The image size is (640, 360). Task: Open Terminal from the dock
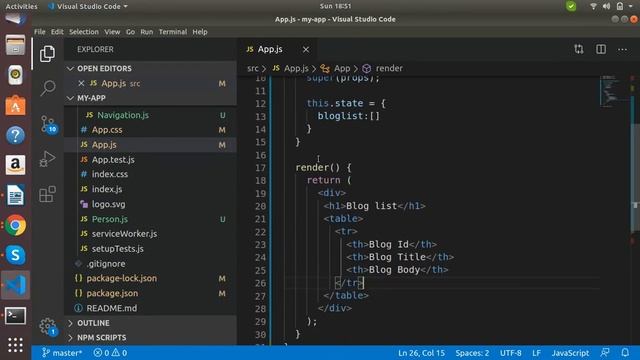pyautogui.click(x=16, y=316)
